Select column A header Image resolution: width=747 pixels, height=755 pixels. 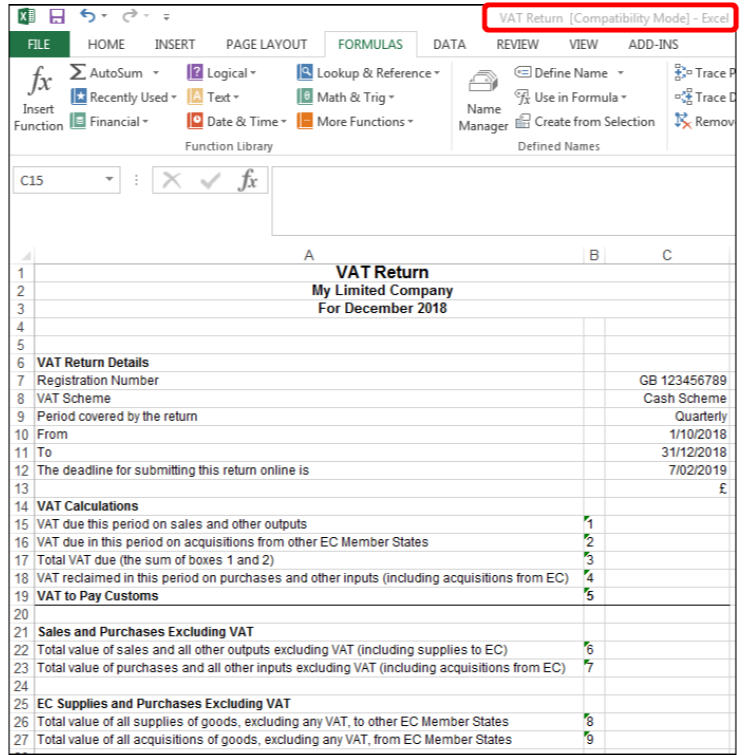309,255
